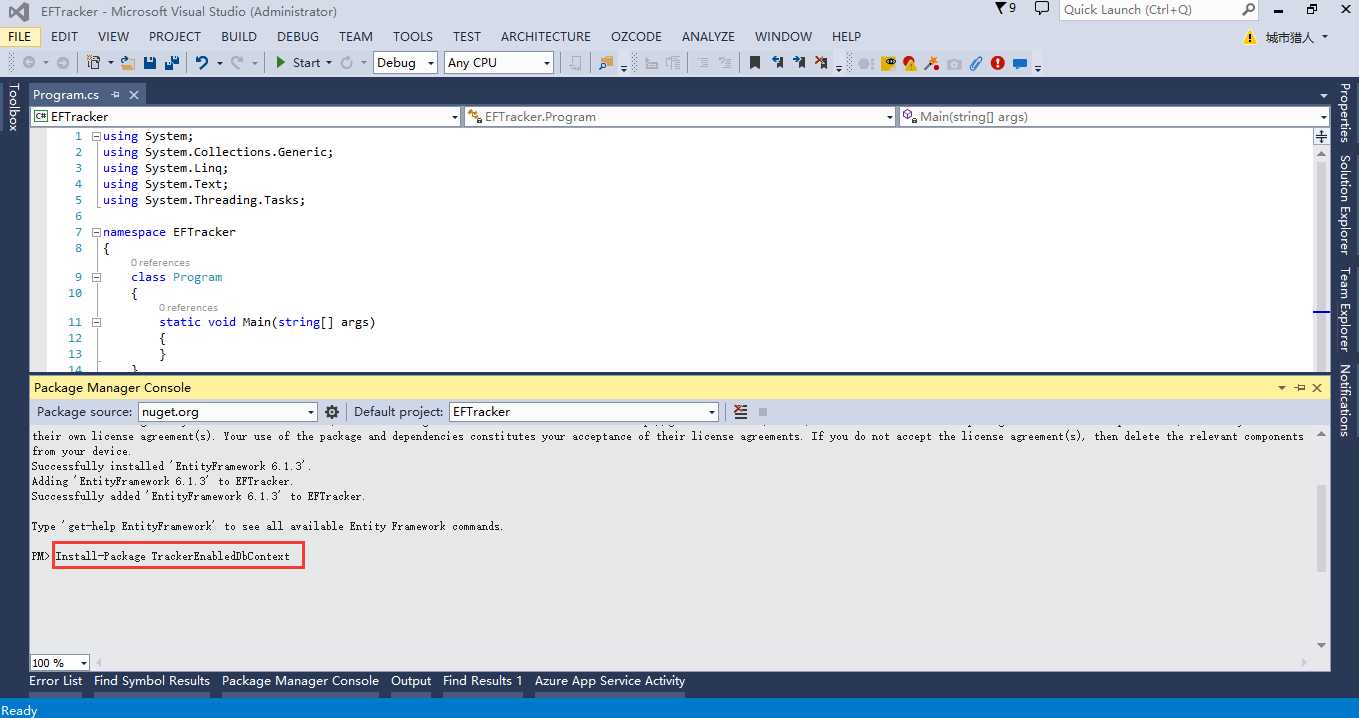Clear the Package Manager Console output

[741, 412]
